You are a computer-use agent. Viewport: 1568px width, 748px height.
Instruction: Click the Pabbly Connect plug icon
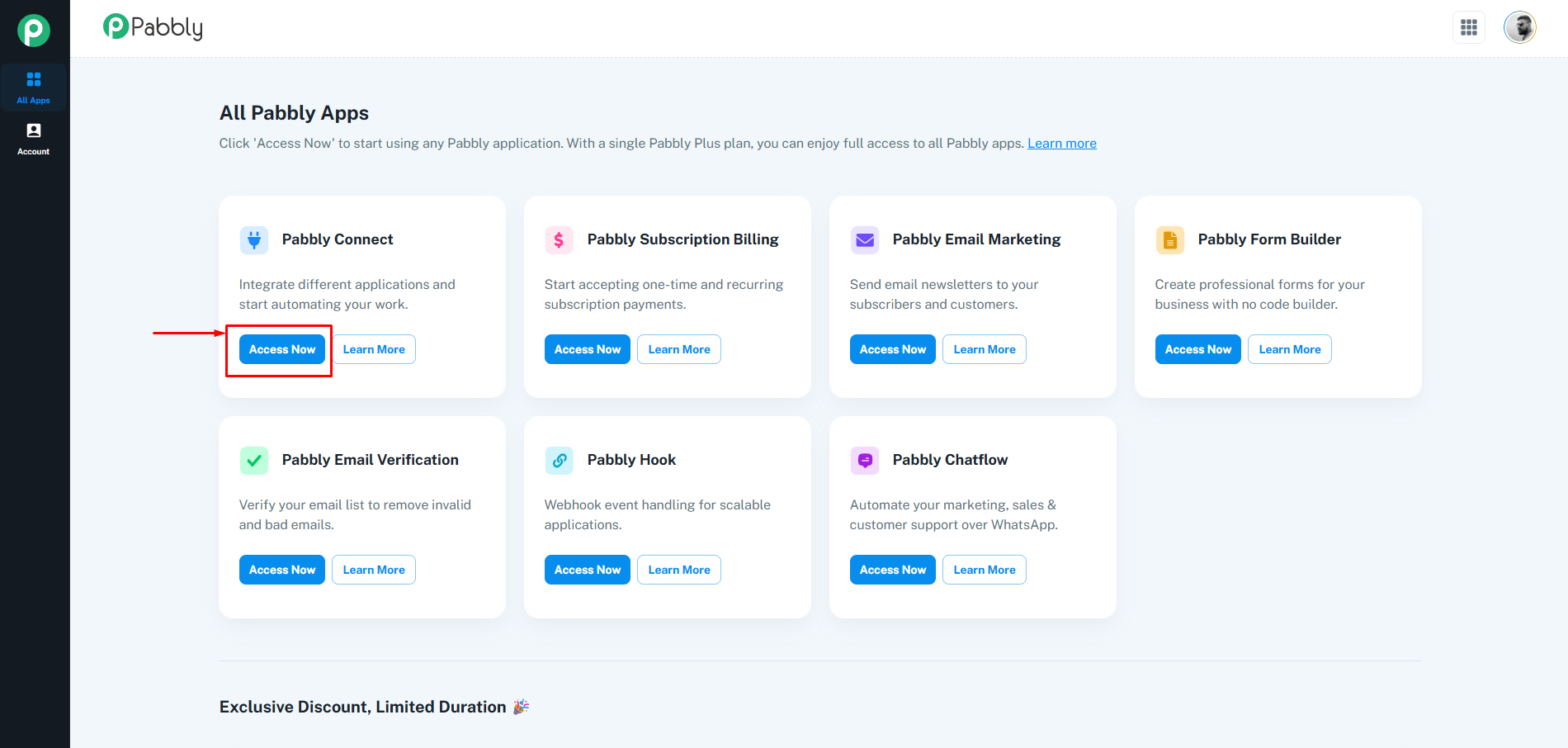click(254, 239)
